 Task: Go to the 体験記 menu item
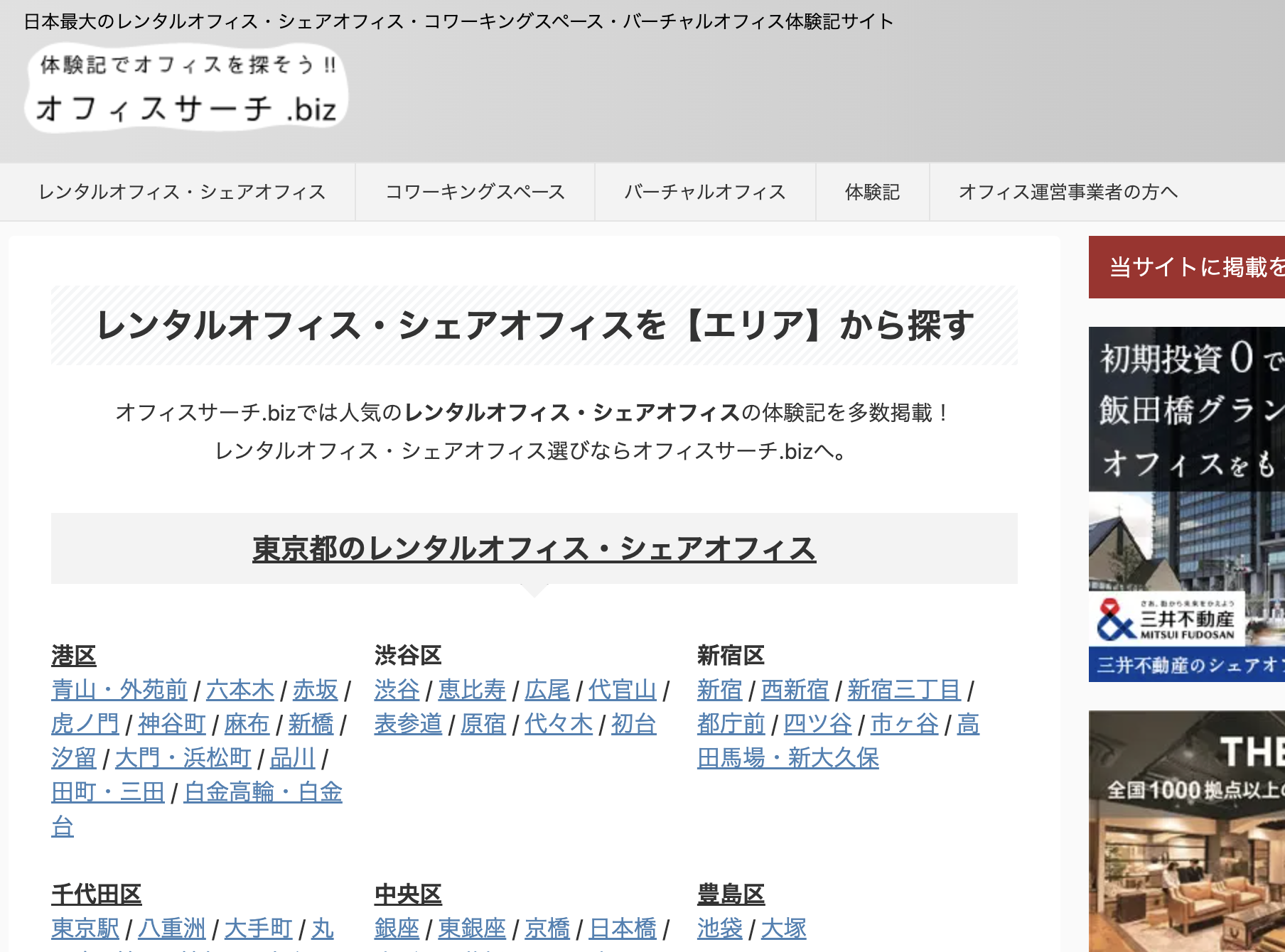[x=872, y=192]
